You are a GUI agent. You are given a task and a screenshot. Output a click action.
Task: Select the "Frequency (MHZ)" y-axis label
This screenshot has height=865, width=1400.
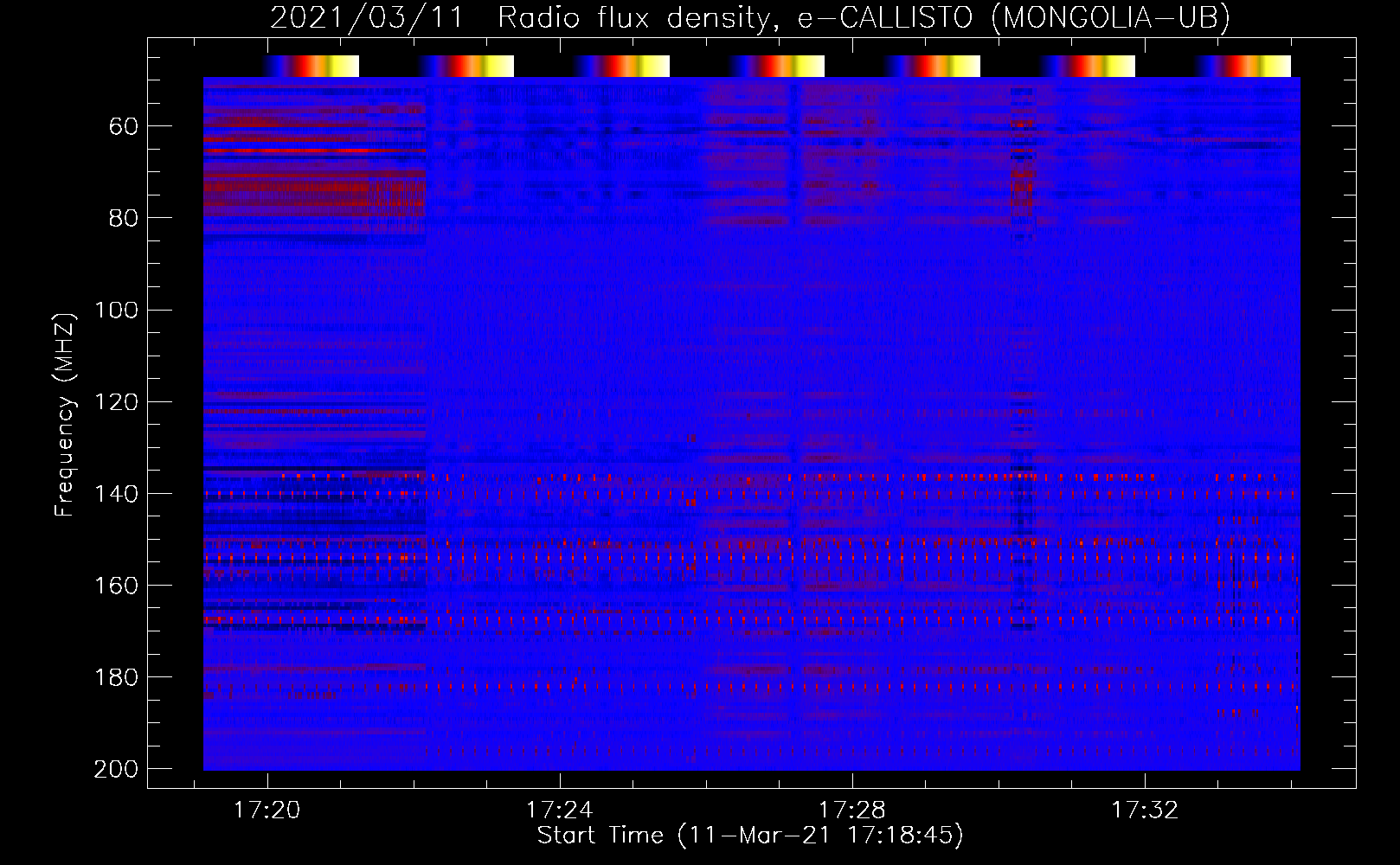[x=65, y=414]
